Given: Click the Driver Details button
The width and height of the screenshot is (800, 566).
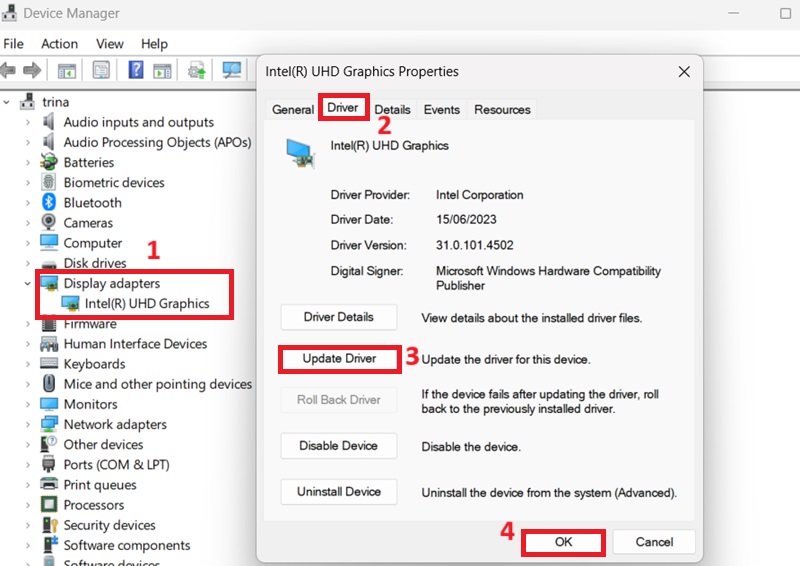Looking at the screenshot, I should click(339, 317).
